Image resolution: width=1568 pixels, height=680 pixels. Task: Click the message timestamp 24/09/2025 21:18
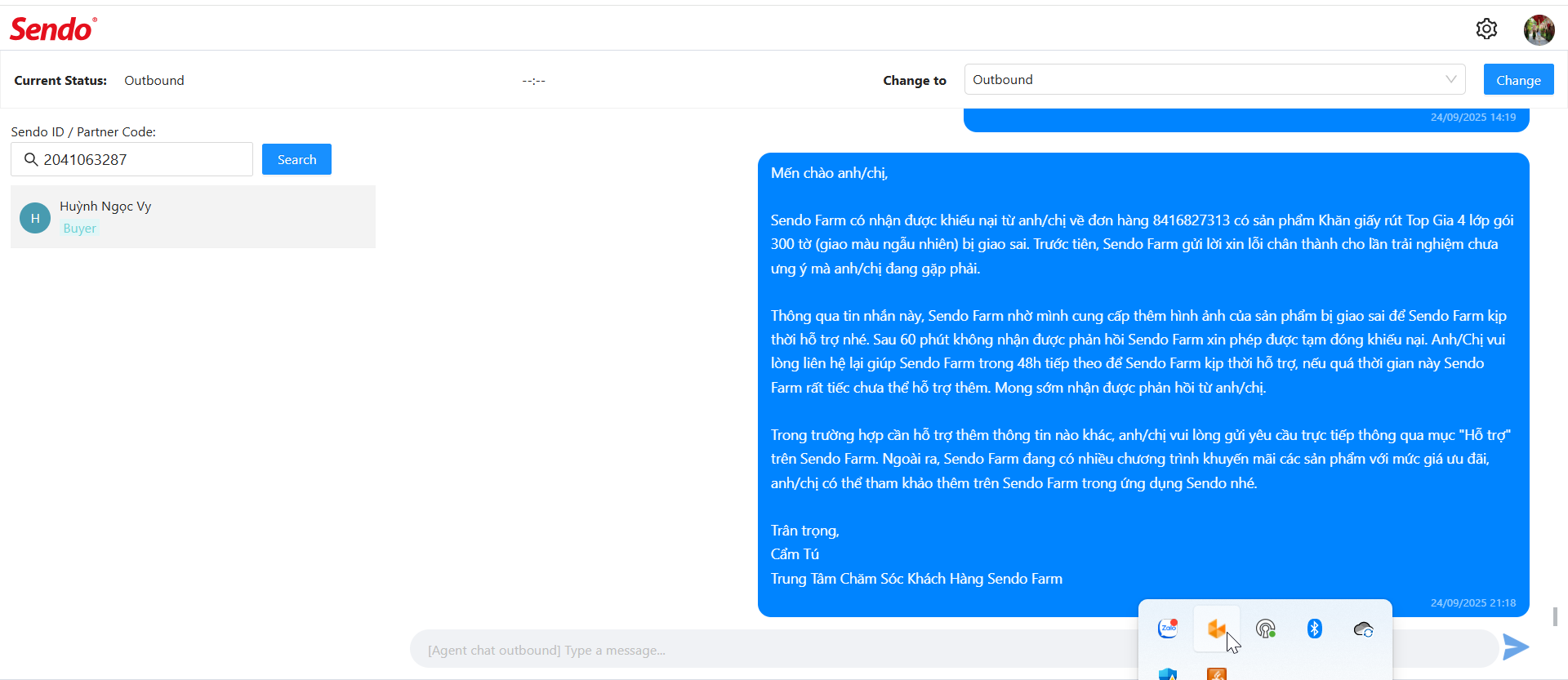pyautogui.click(x=1472, y=603)
